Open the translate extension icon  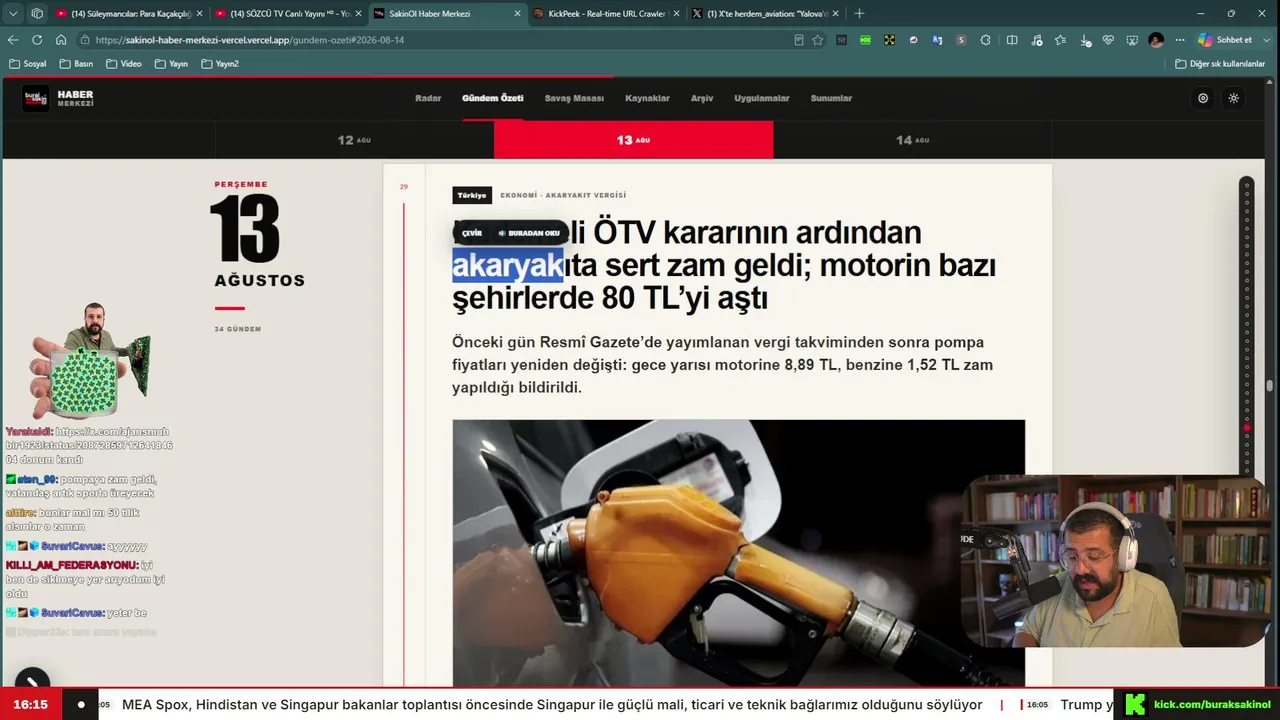tap(937, 40)
